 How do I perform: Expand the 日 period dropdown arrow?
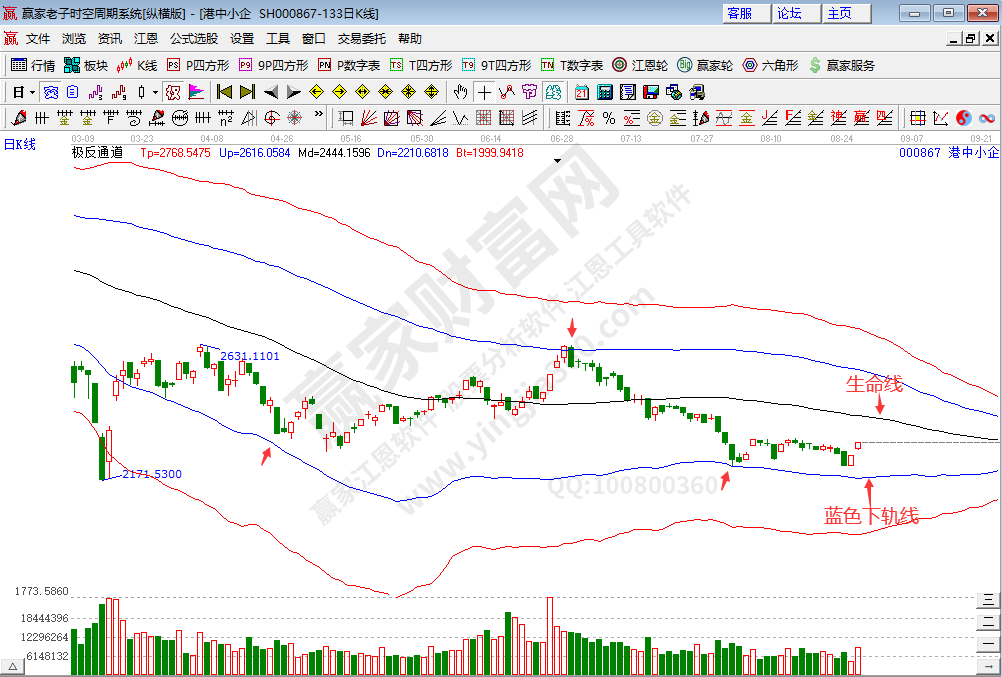(32, 92)
